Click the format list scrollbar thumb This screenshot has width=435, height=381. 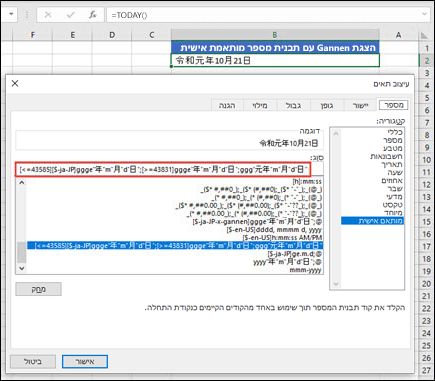[x=22, y=252]
